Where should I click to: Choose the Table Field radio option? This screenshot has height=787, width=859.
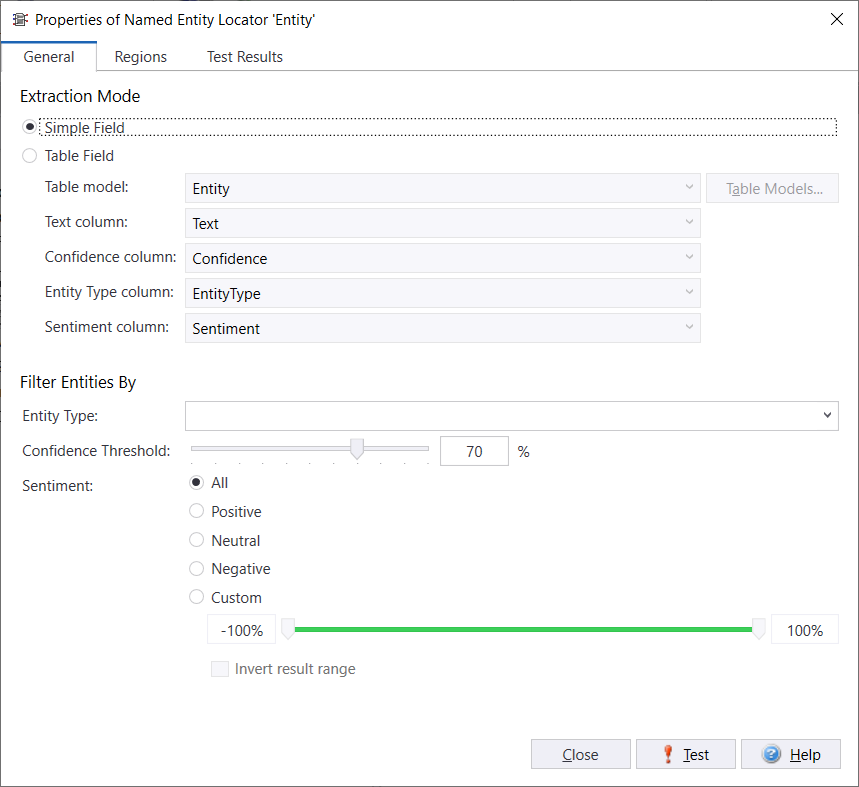click(x=29, y=156)
